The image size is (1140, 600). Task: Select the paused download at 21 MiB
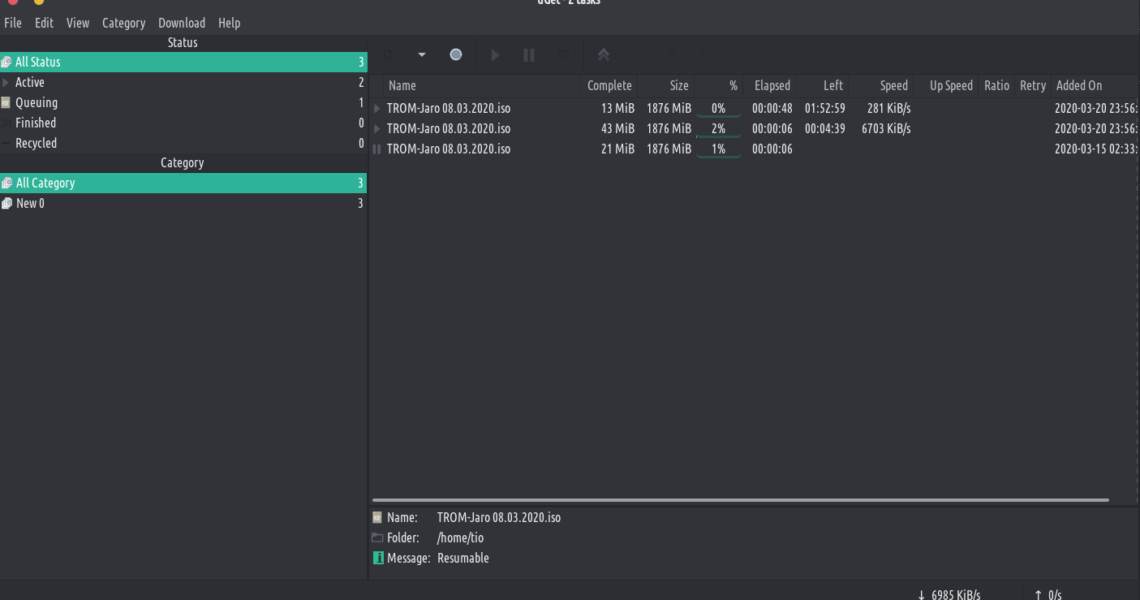[x=448, y=149]
